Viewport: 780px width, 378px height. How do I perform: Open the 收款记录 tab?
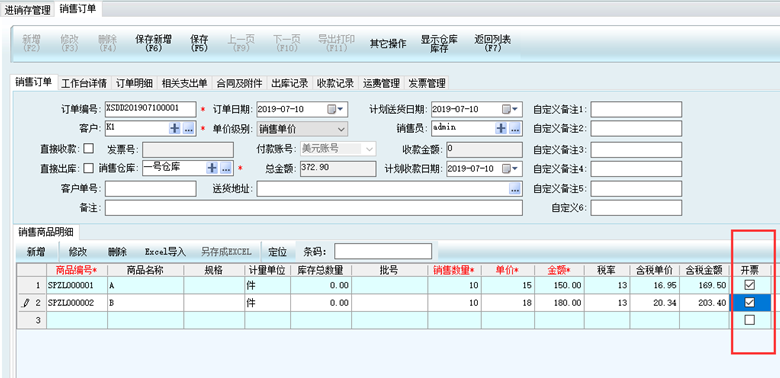[336, 84]
